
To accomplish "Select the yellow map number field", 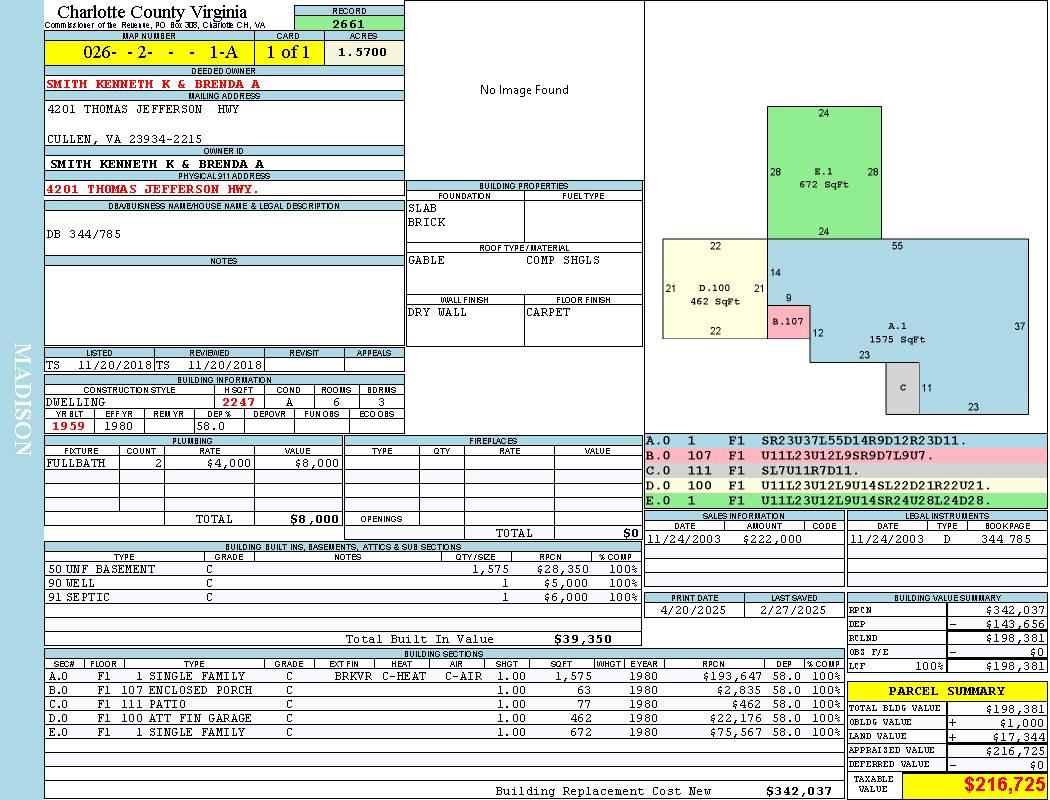I will point(149,53).
